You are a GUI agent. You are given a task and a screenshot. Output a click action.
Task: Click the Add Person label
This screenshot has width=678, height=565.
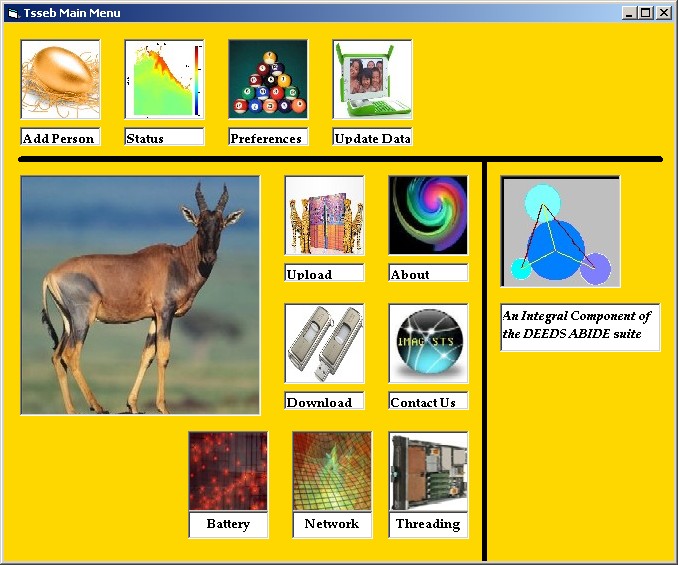coord(60,138)
